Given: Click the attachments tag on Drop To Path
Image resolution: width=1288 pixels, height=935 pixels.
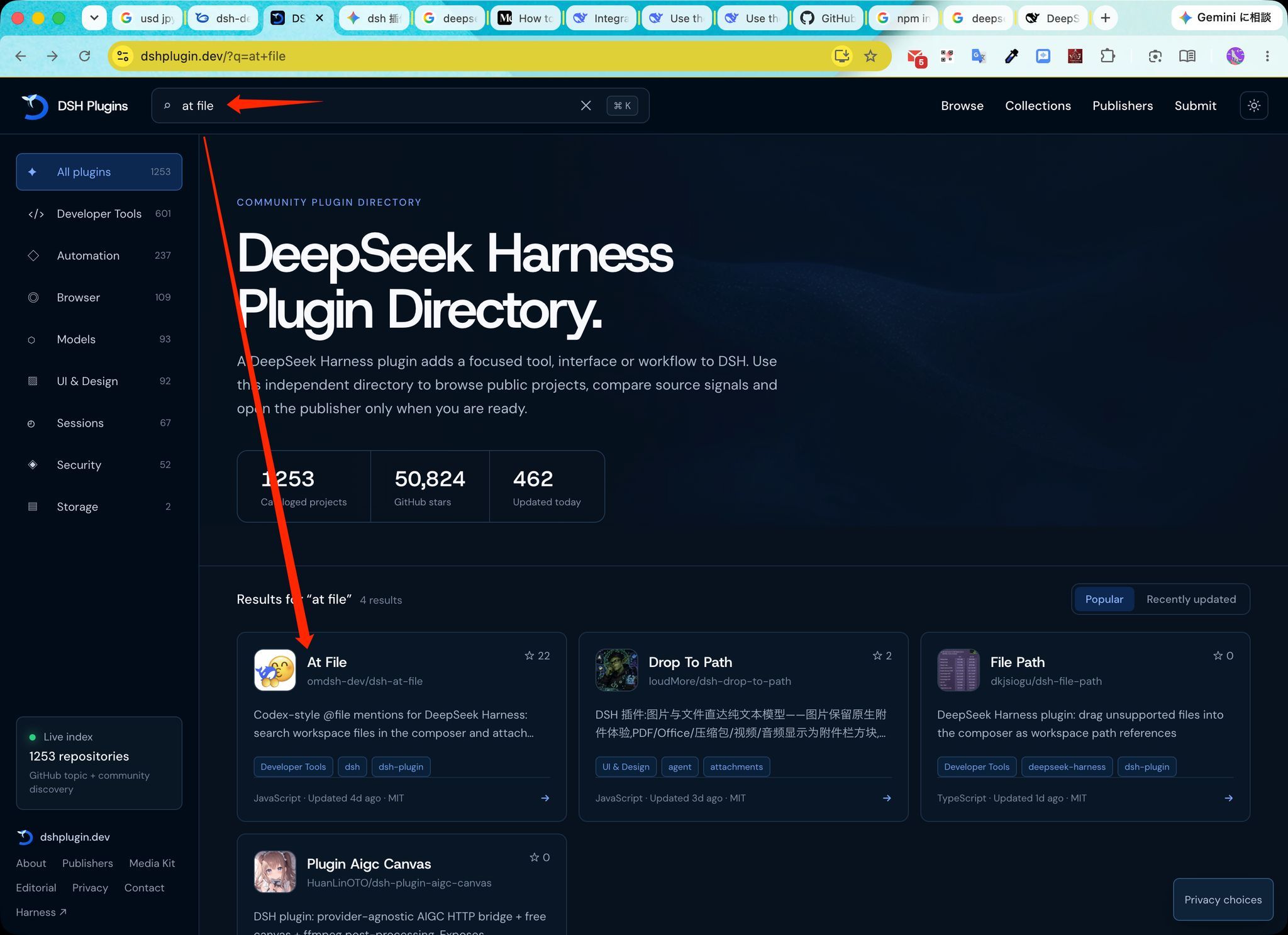Looking at the screenshot, I should pyautogui.click(x=736, y=767).
